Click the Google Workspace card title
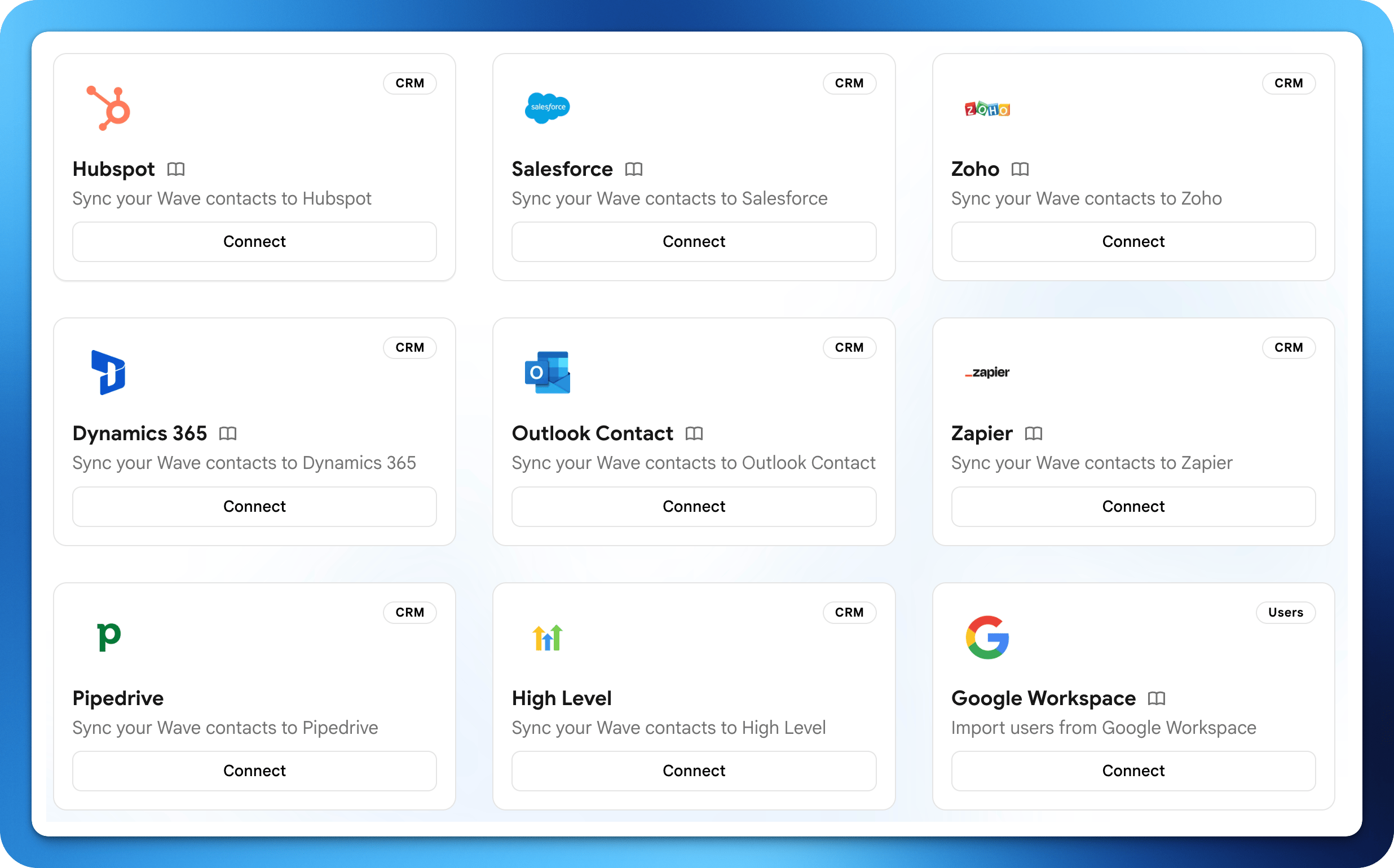This screenshot has width=1394, height=868. [x=1043, y=699]
